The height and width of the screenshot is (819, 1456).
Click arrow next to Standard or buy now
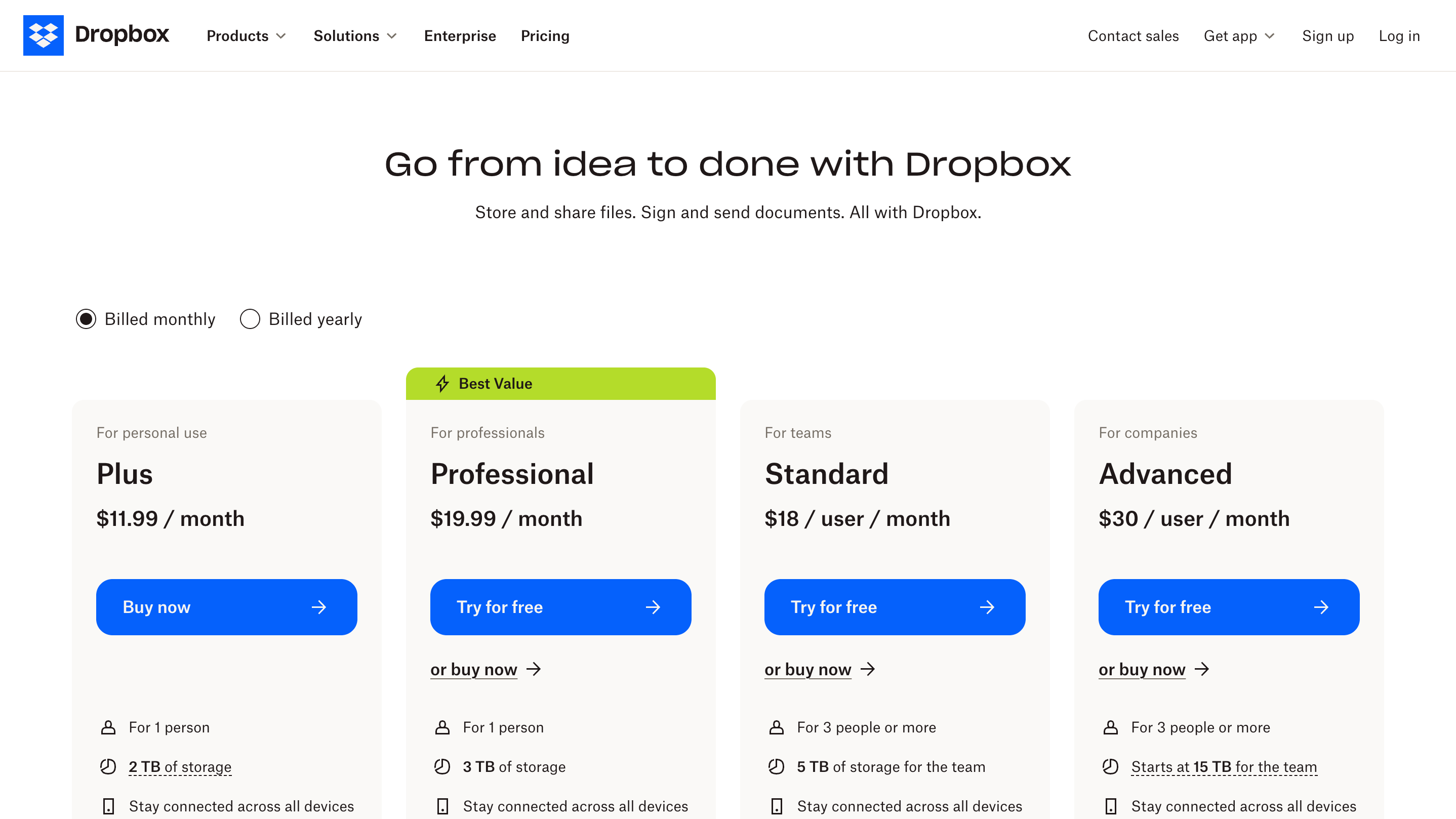click(868, 669)
